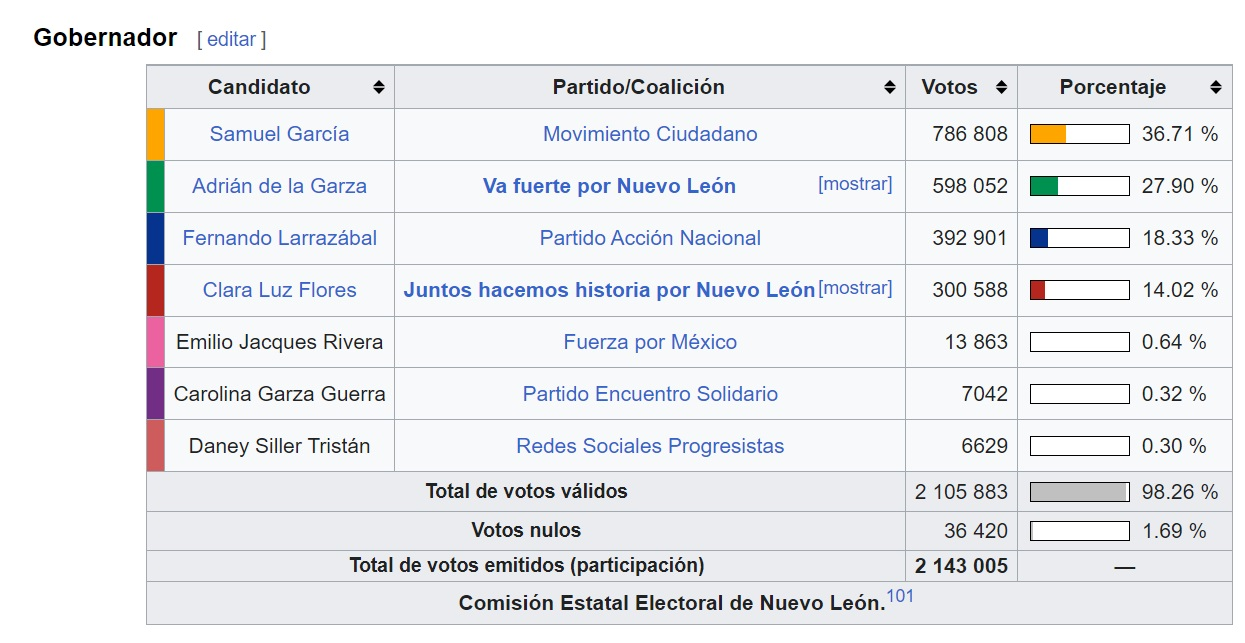This screenshot has width=1245, height=643.
Task: Open Redes Sociales Progresistas link
Action: (650, 446)
